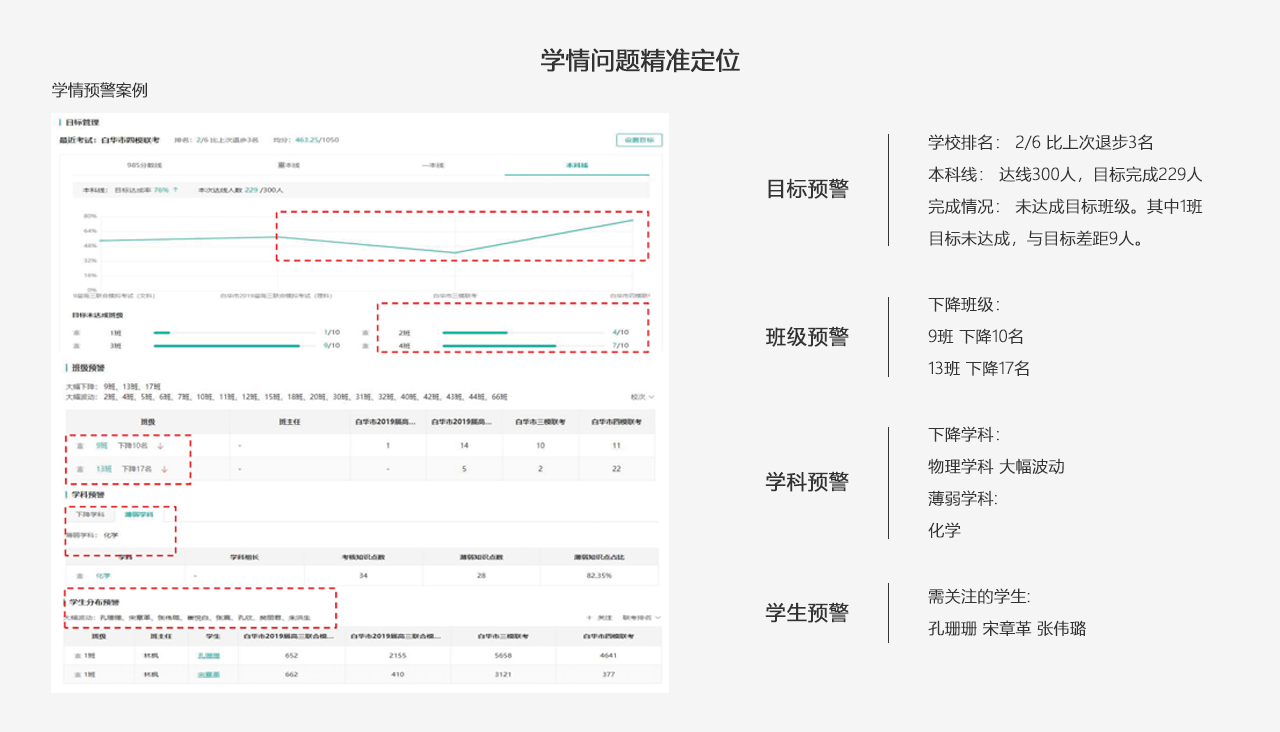Click the 3班 progress bar showing 9/10
The width and height of the screenshot is (1280, 732).
coord(227,346)
